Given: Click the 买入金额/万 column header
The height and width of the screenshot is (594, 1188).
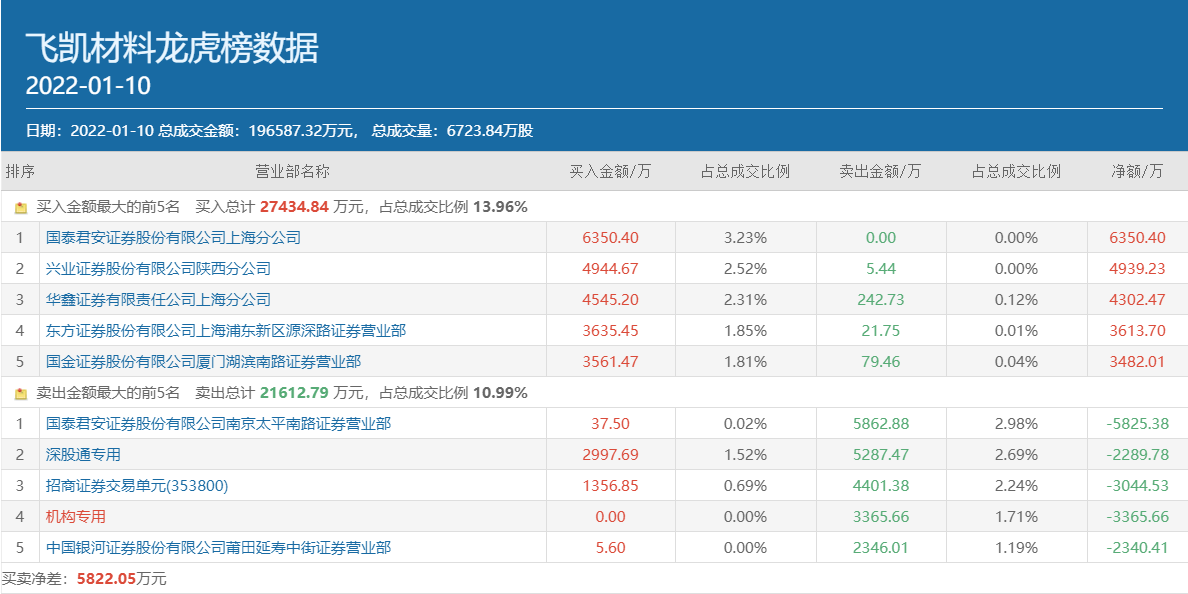Looking at the screenshot, I should click(610, 171).
